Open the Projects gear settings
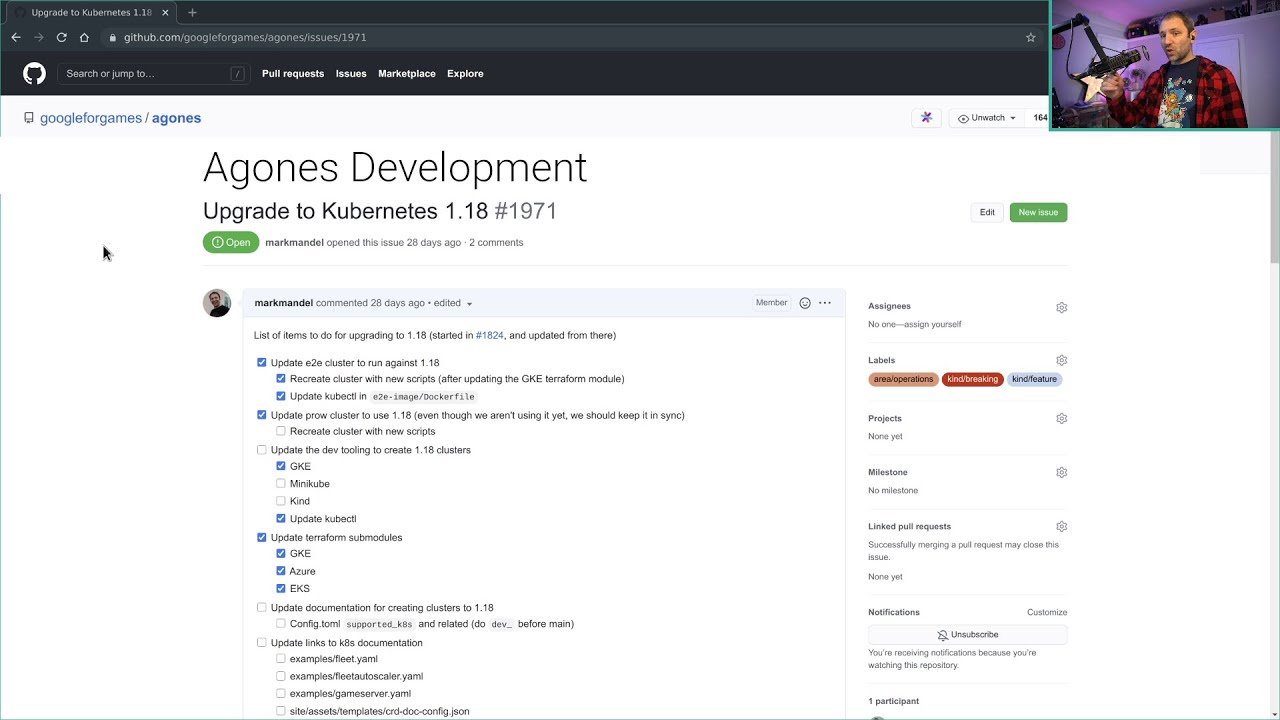1280x720 pixels. (1061, 418)
